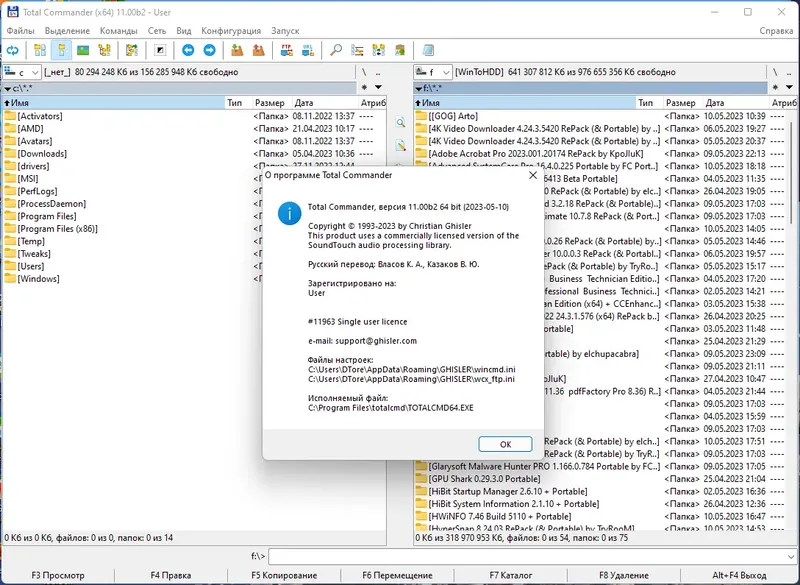
Task: Open the Конфигурация menu
Action: coord(231,31)
